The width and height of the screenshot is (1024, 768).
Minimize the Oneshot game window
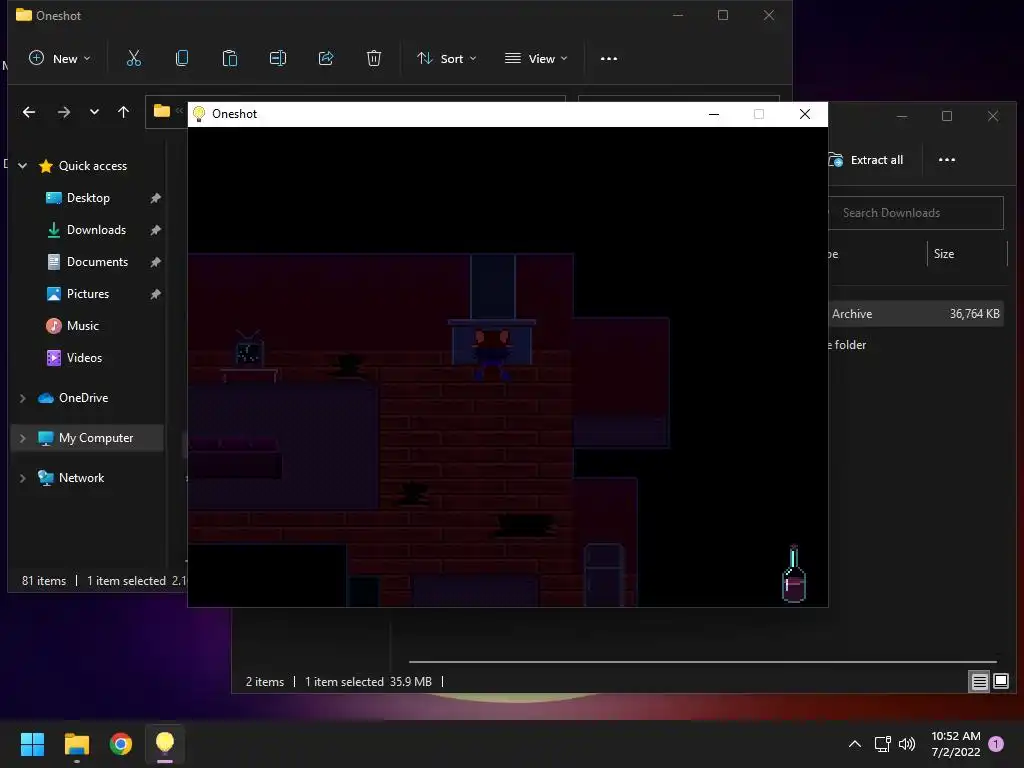coord(714,114)
